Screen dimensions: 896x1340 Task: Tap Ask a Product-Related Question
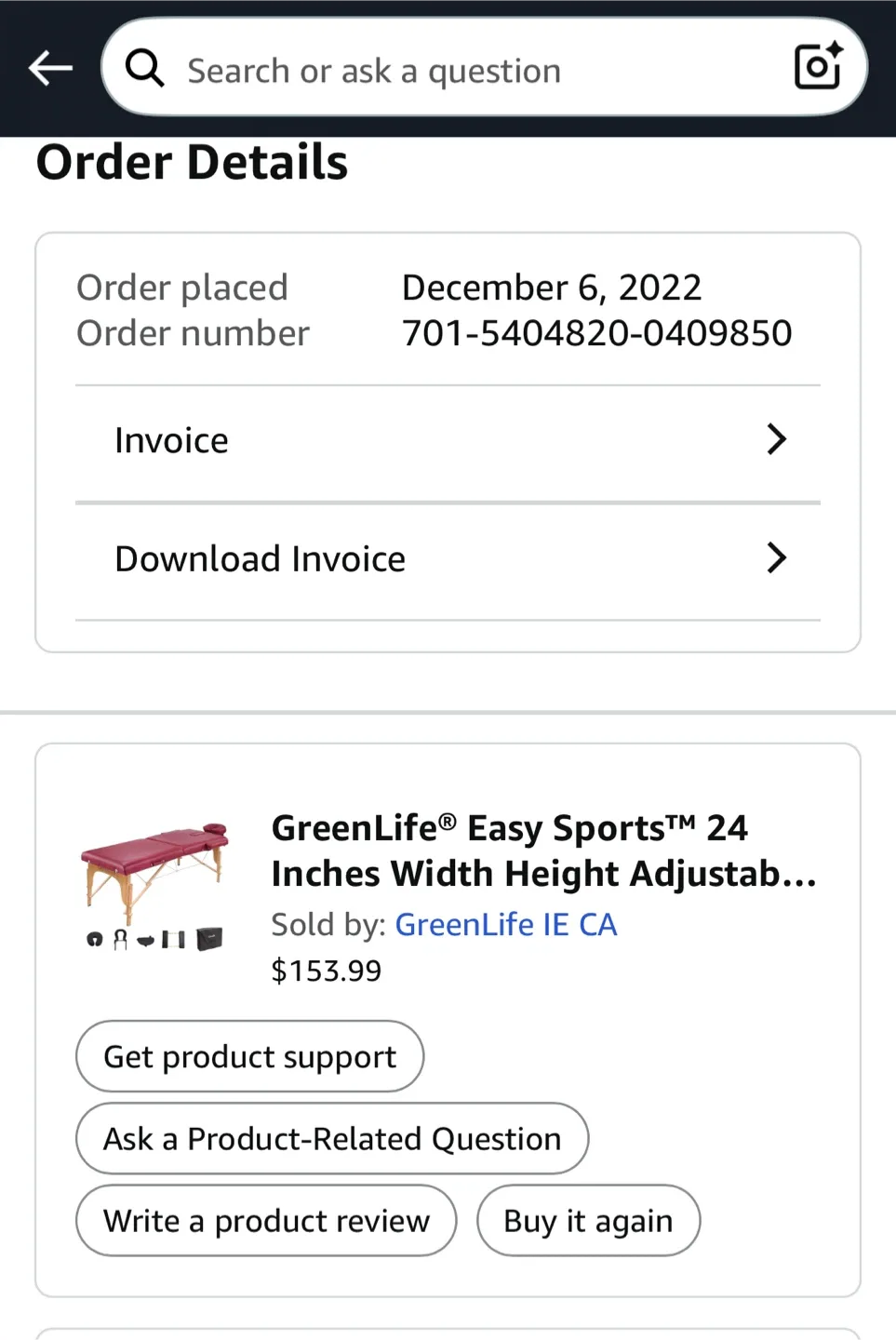click(x=332, y=1138)
